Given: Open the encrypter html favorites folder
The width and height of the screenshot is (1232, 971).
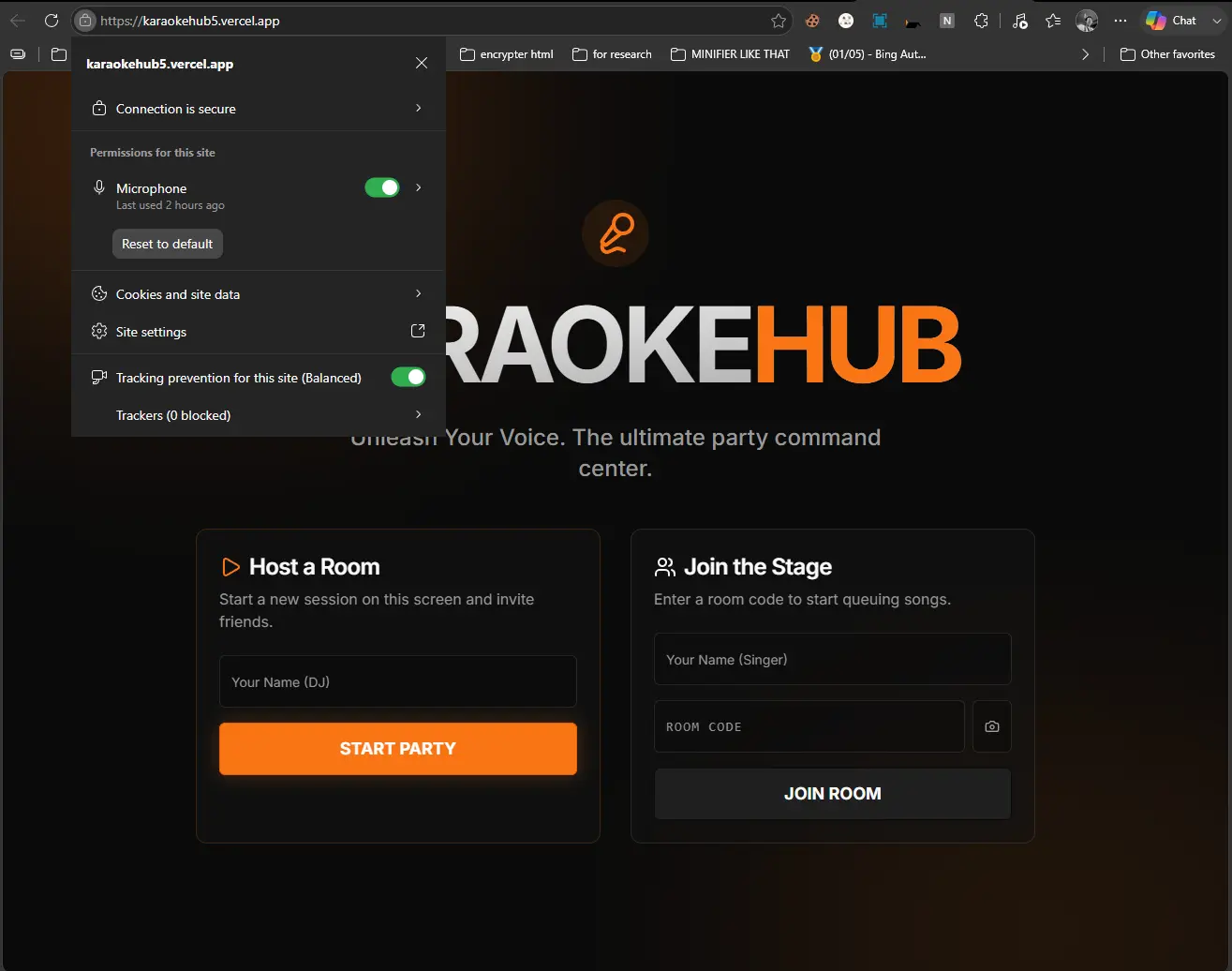Looking at the screenshot, I should 506,54.
